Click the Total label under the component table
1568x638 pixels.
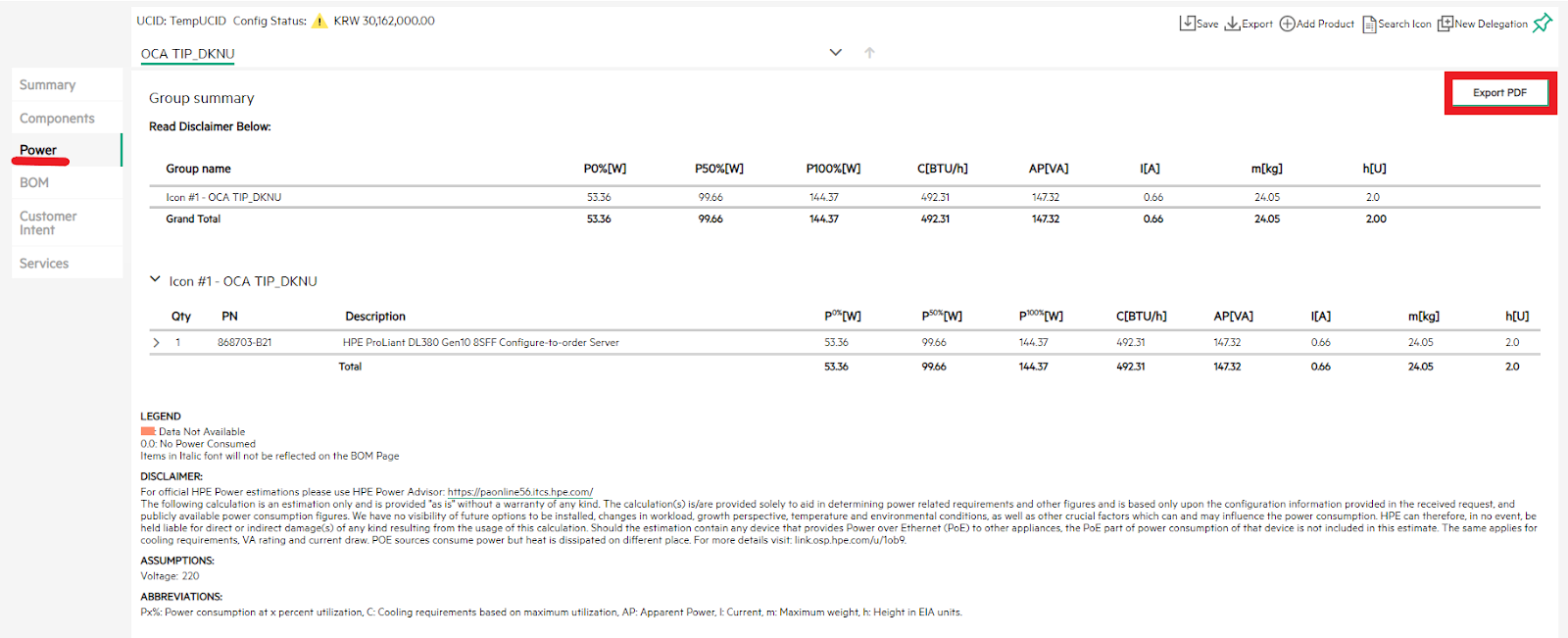tap(350, 367)
